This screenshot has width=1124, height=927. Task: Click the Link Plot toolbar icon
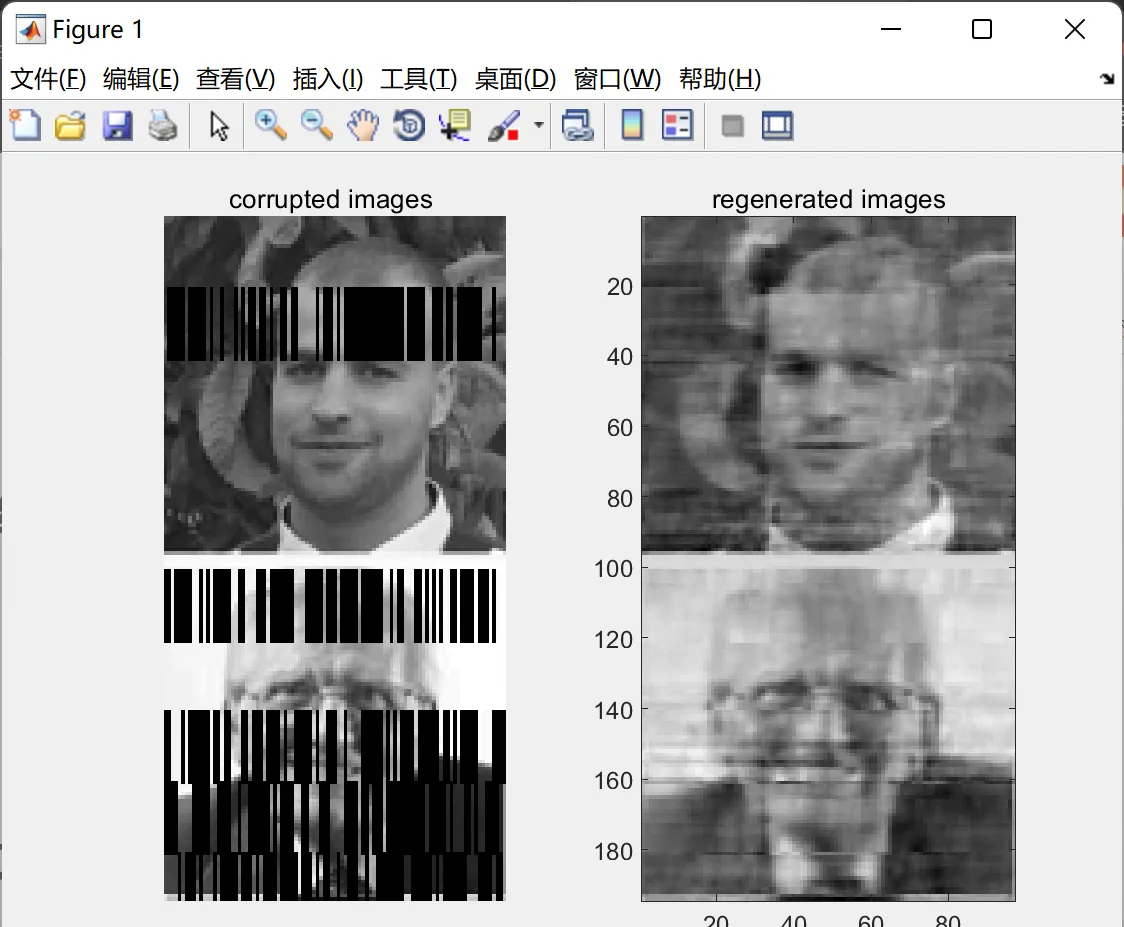[x=578, y=125]
